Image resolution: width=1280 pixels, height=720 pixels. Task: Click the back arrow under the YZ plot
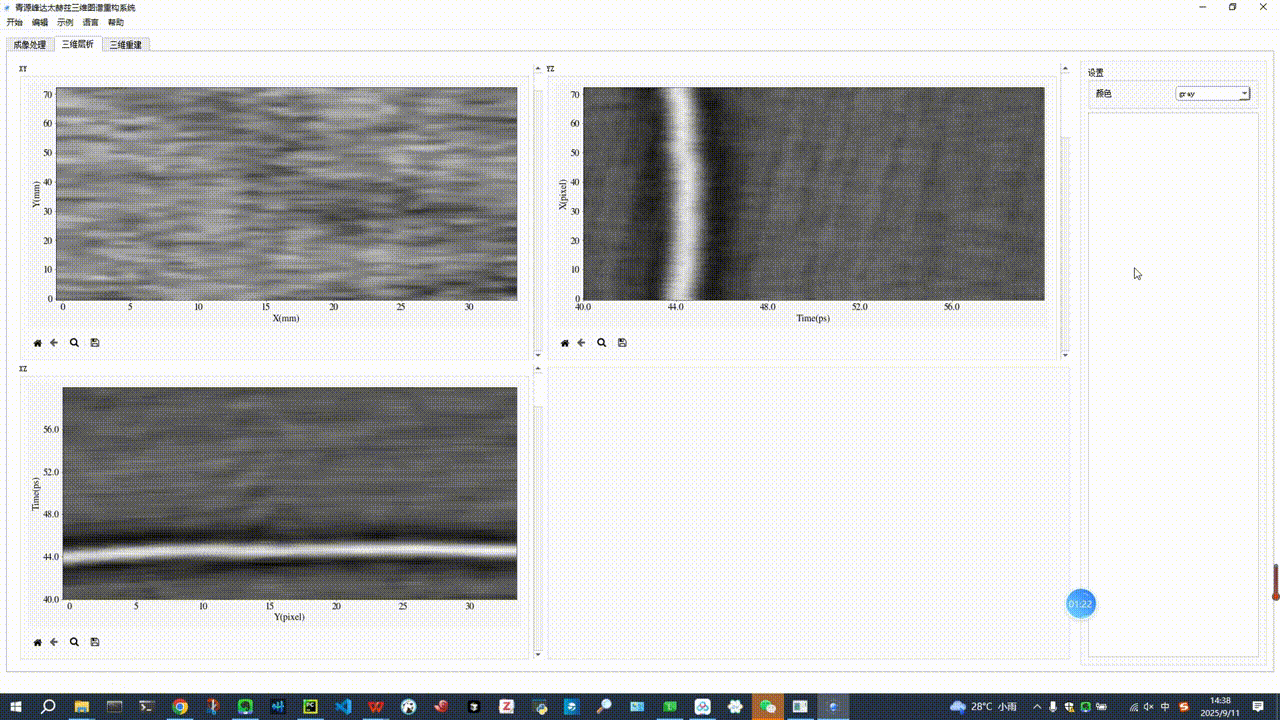(581, 343)
